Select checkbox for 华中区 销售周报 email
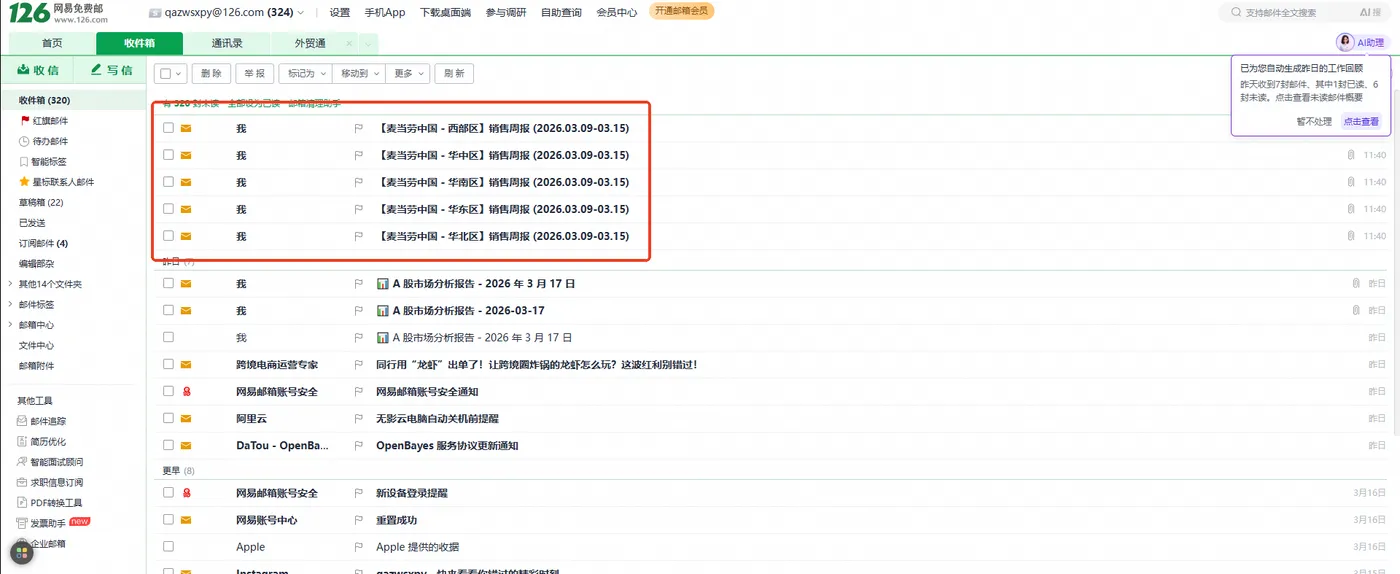The width and height of the screenshot is (1400, 574). click(x=169, y=155)
